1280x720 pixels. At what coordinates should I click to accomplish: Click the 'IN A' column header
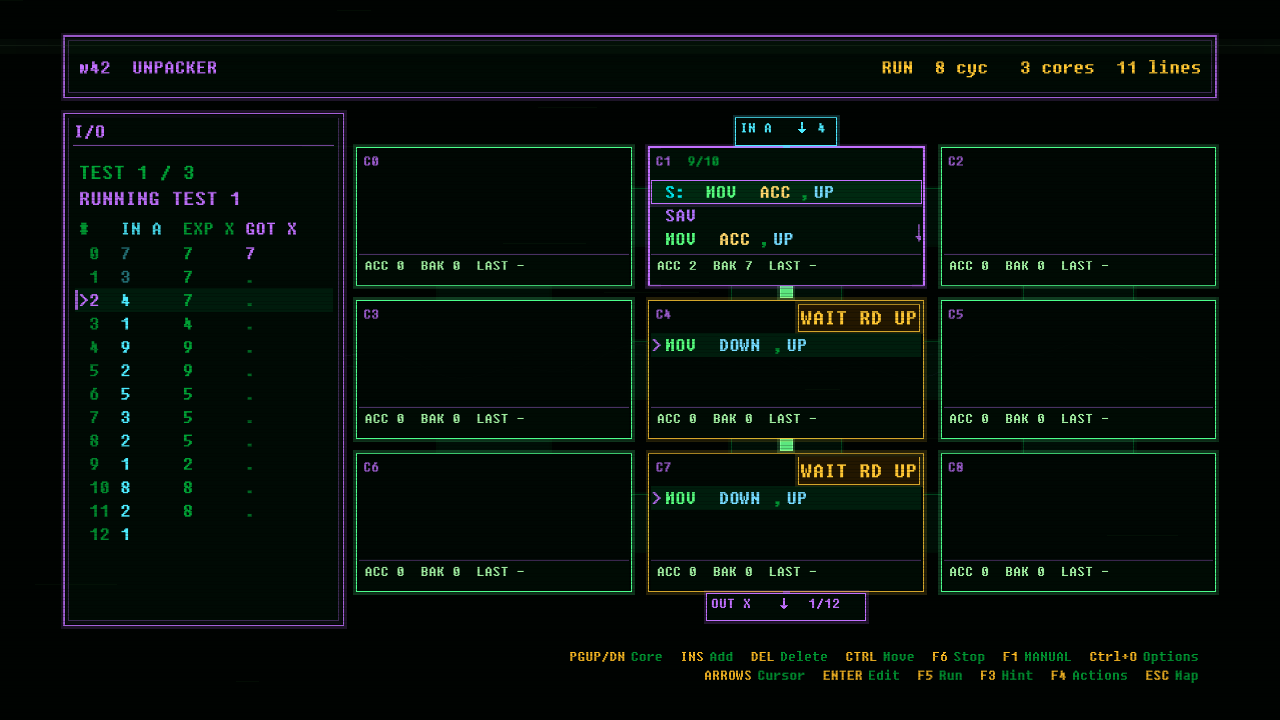tap(141, 229)
